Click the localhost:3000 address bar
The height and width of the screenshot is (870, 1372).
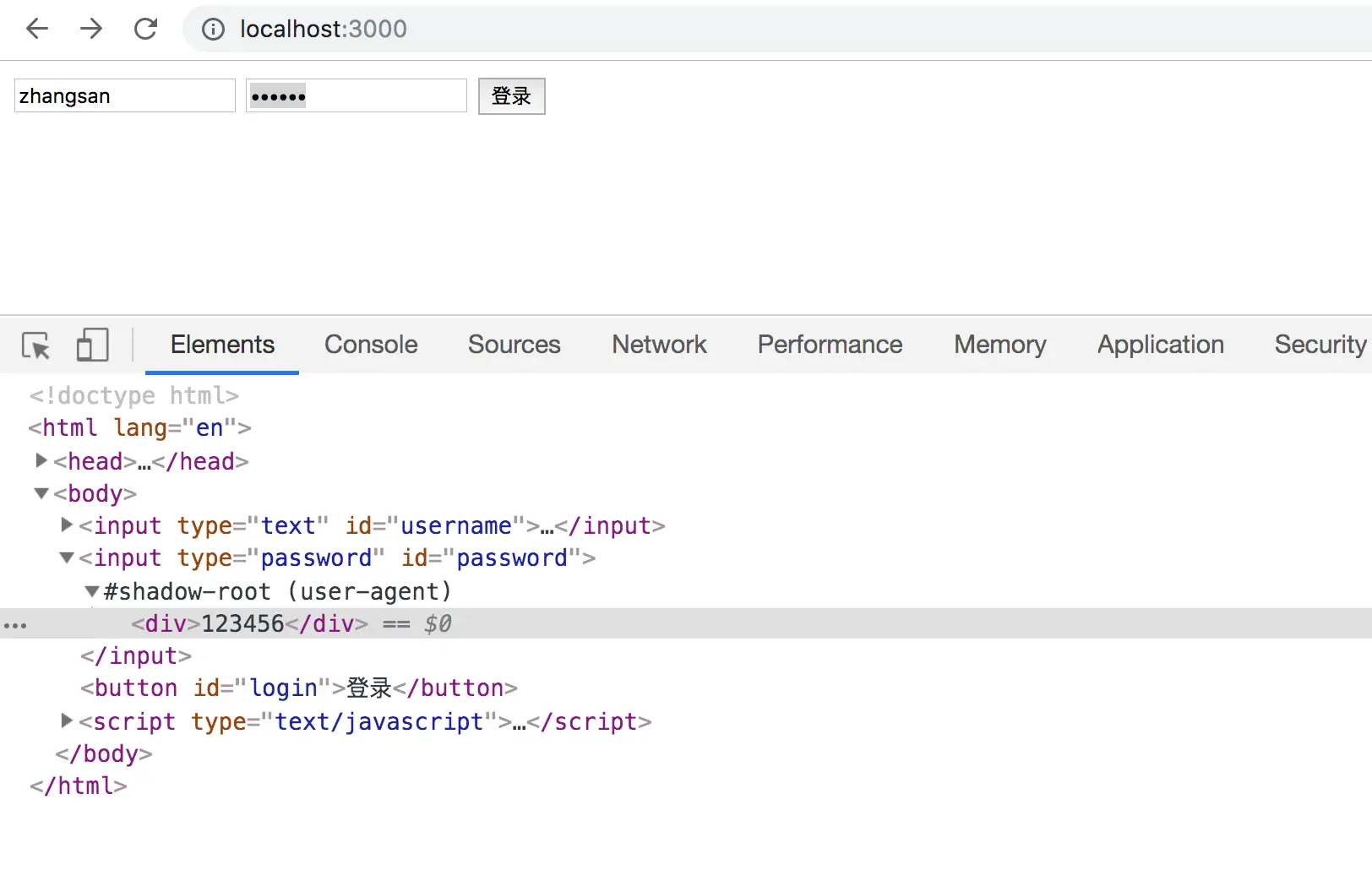(777, 30)
